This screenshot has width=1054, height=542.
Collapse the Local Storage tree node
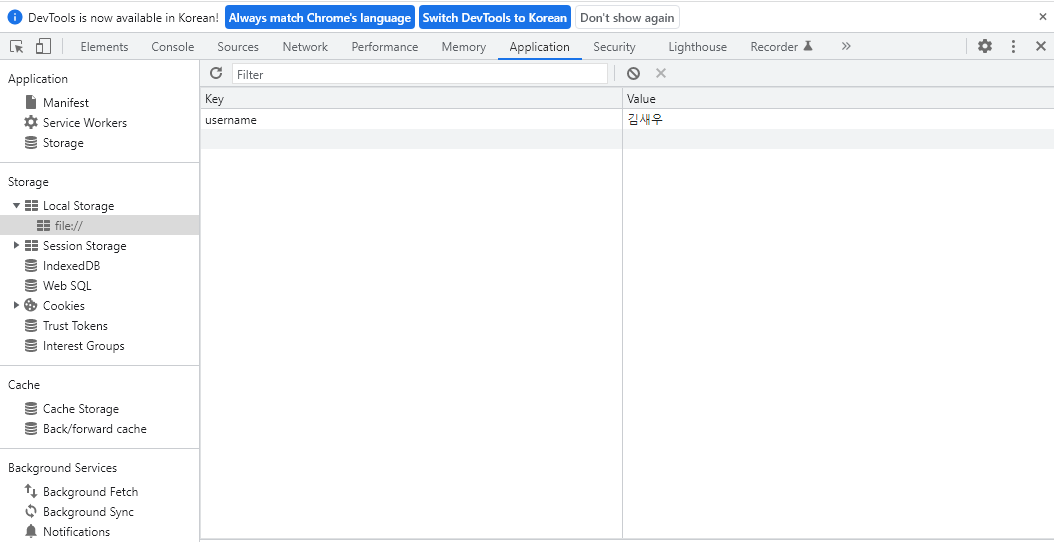[x=17, y=206]
